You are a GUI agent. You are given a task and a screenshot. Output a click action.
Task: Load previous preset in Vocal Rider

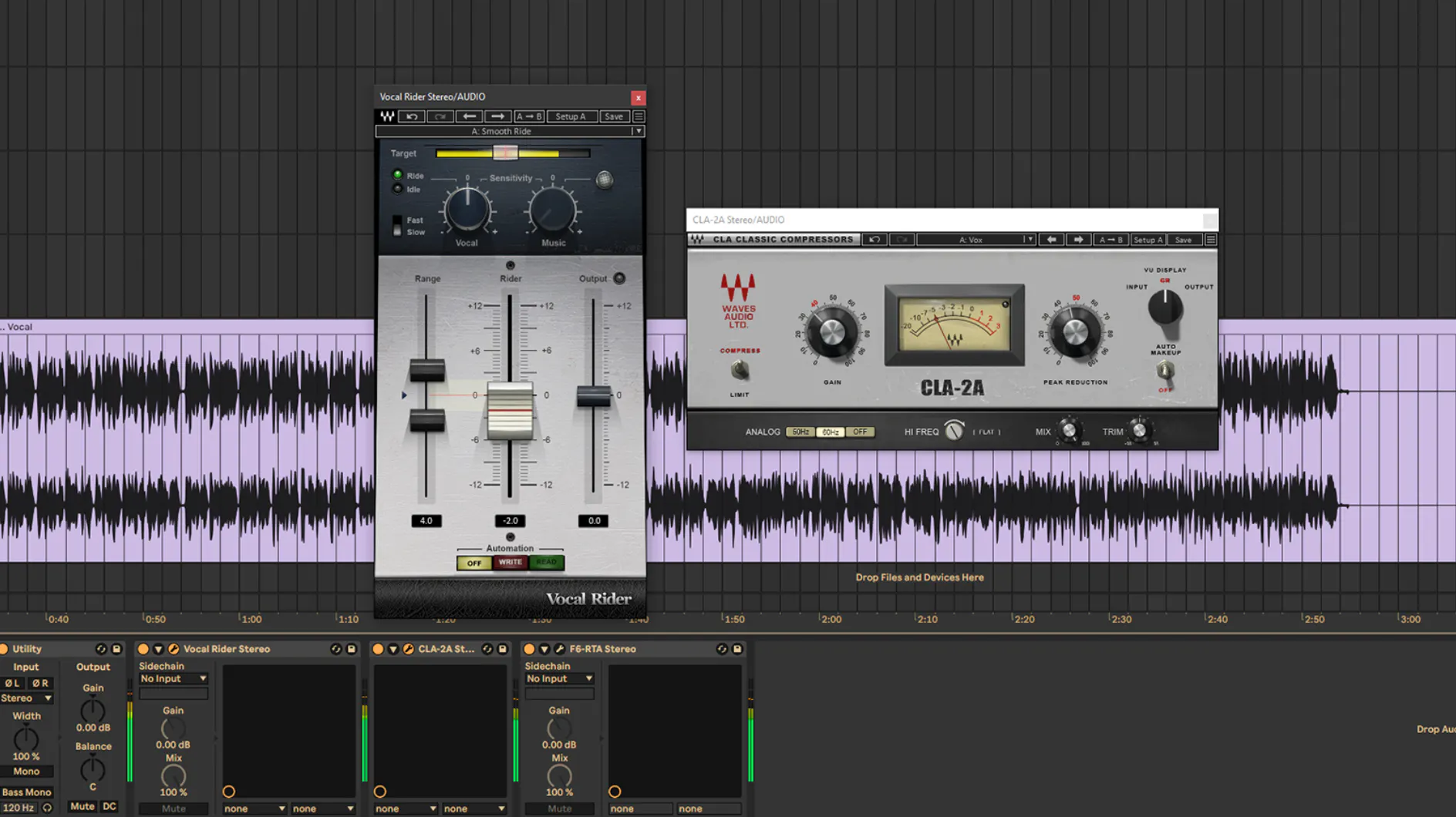click(469, 116)
